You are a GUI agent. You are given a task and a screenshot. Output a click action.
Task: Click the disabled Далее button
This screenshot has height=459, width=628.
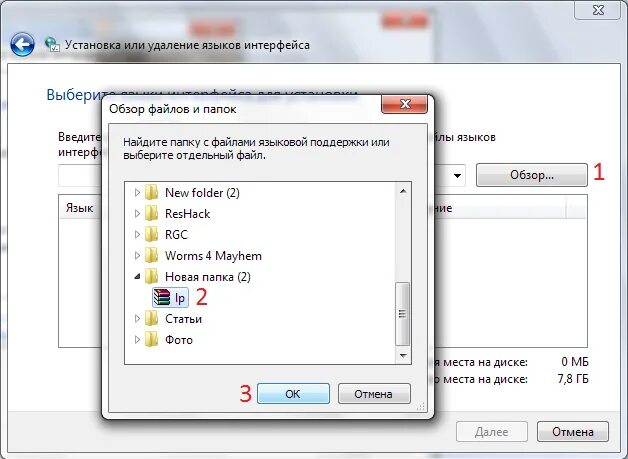click(x=491, y=432)
